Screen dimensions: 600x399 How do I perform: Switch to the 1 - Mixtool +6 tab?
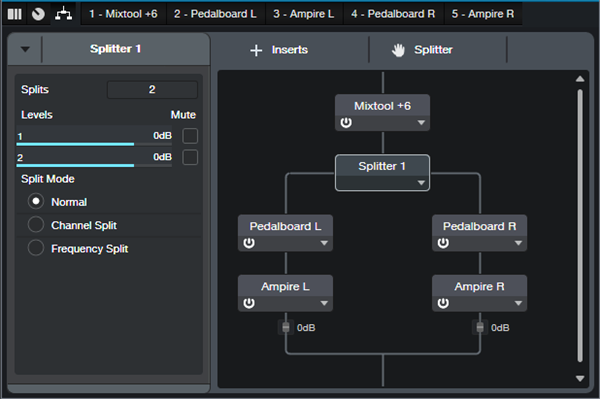(123, 14)
